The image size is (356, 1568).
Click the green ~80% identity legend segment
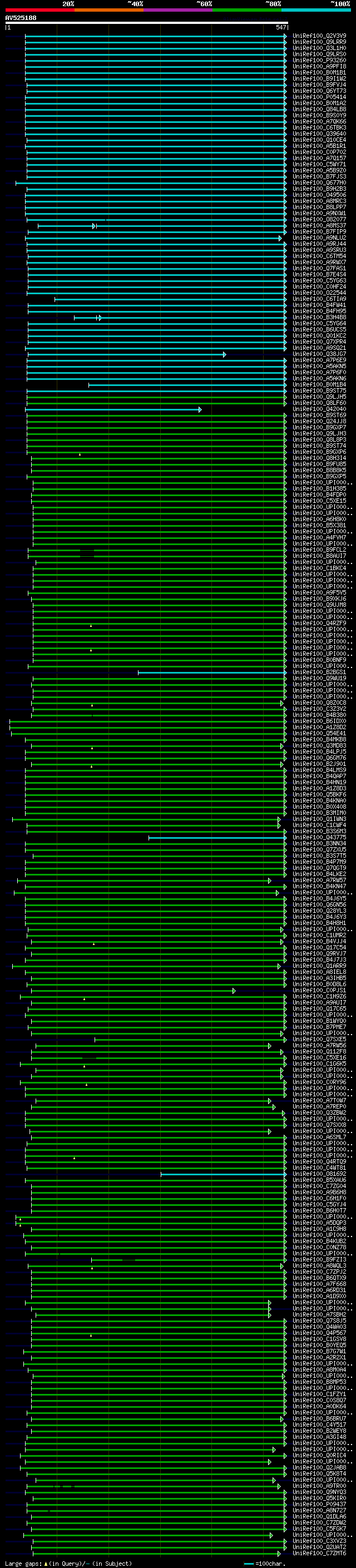coord(247,10)
